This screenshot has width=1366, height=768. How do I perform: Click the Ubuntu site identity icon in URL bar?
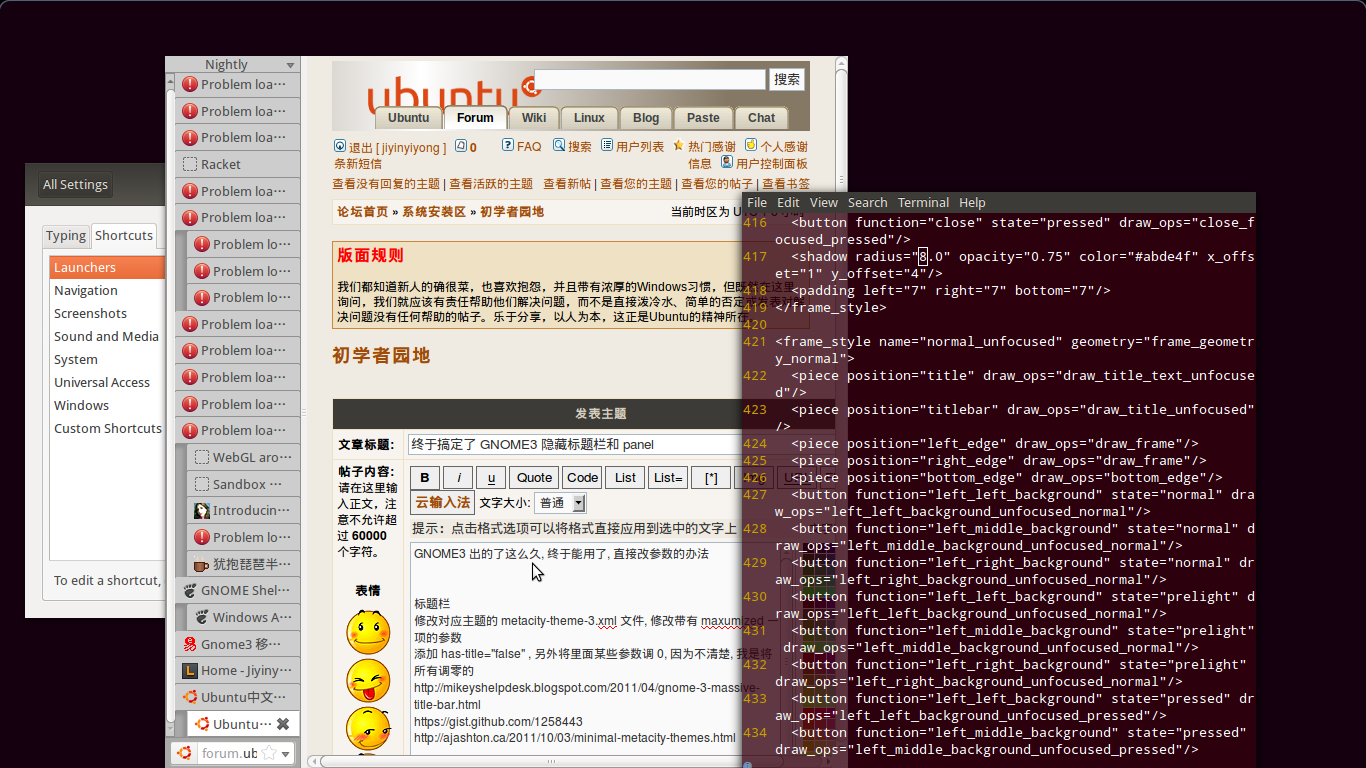[184, 753]
